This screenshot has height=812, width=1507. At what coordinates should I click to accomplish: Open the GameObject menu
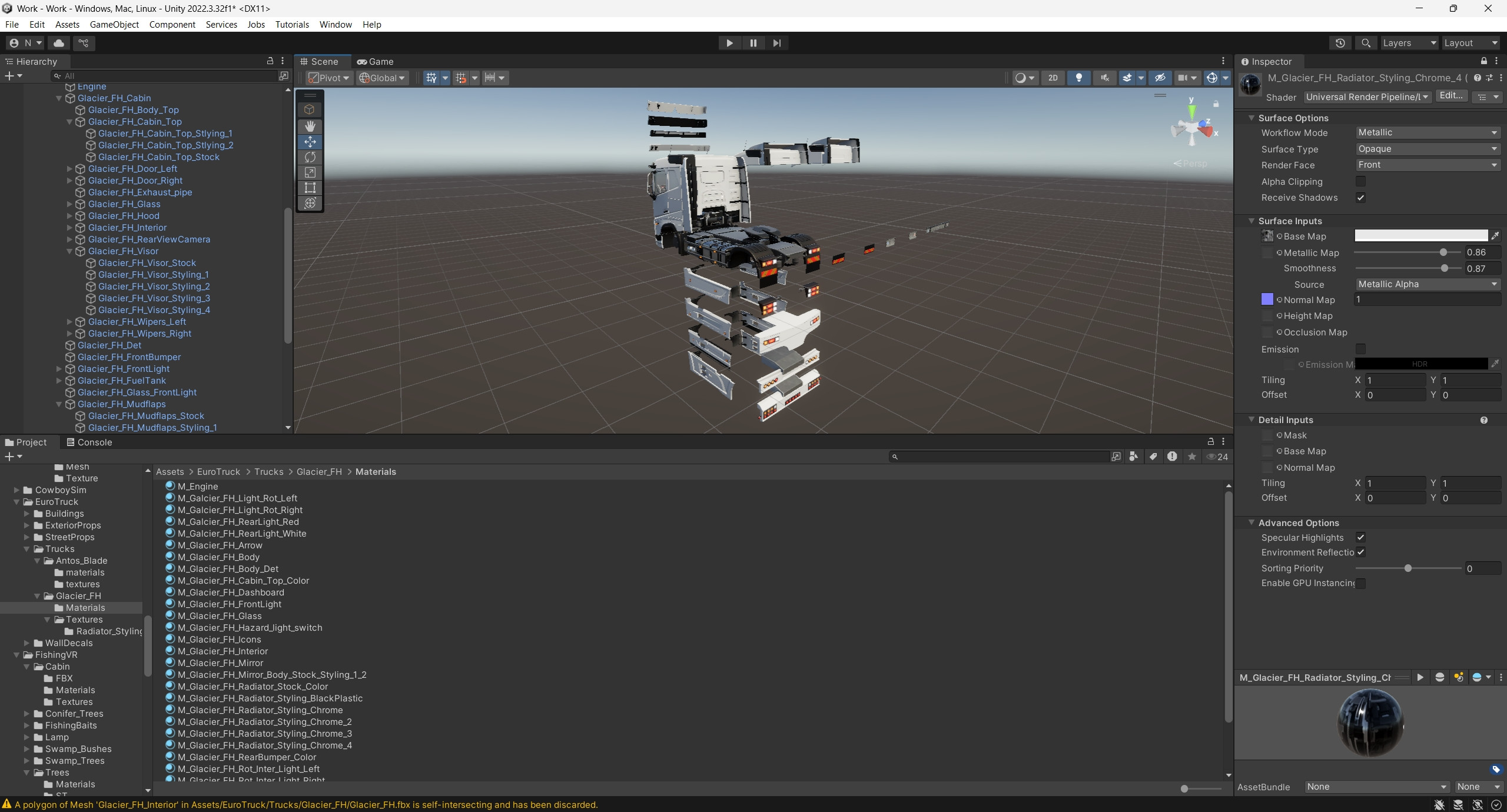coord(114,24)
